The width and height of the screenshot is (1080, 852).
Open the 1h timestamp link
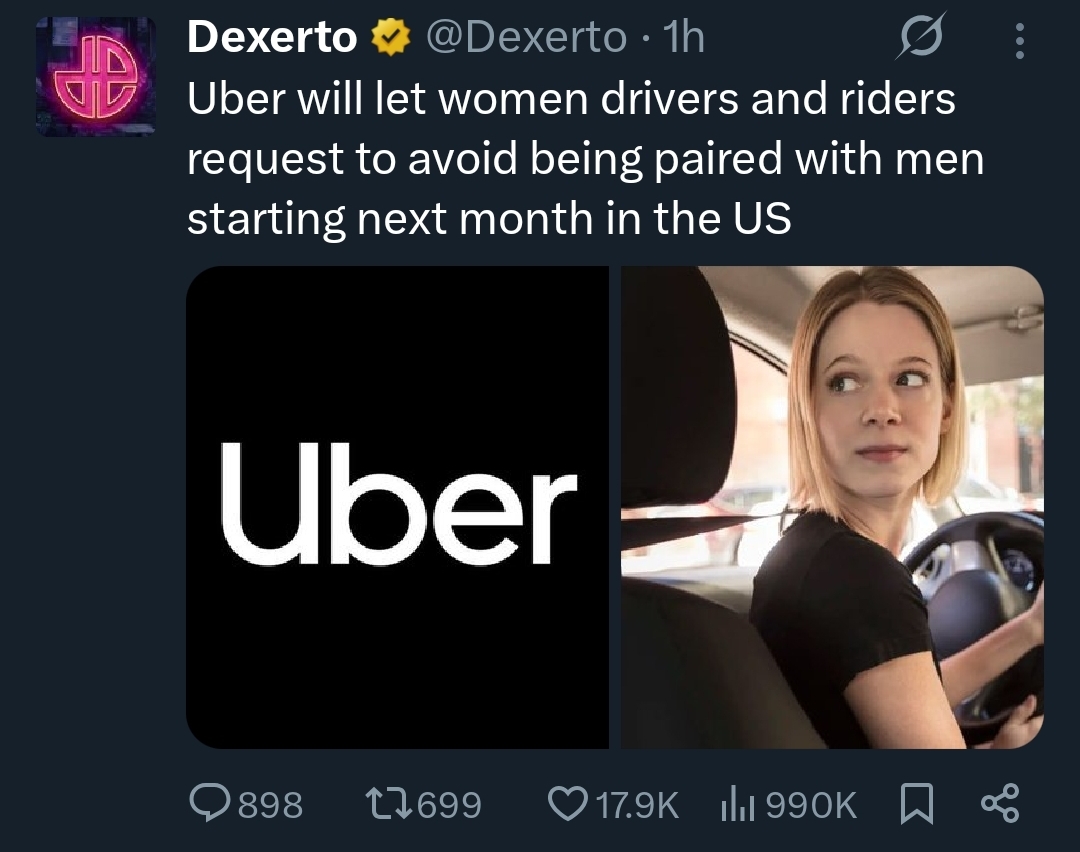(682, 37)
